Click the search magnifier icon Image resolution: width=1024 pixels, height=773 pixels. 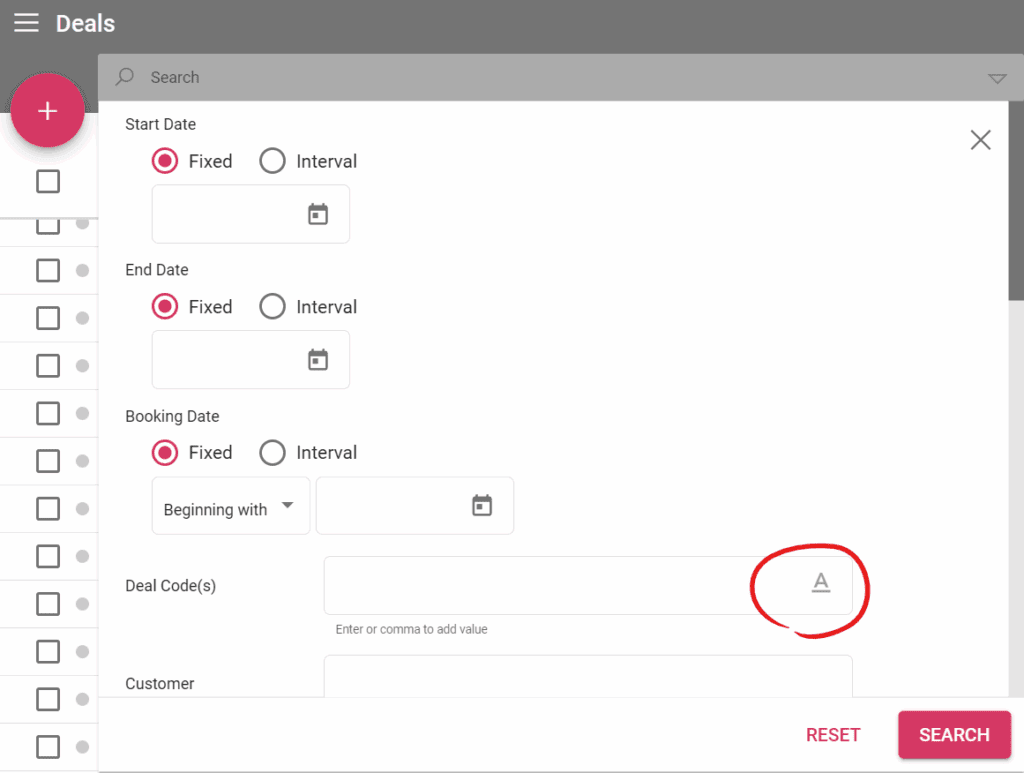point(125,77)
